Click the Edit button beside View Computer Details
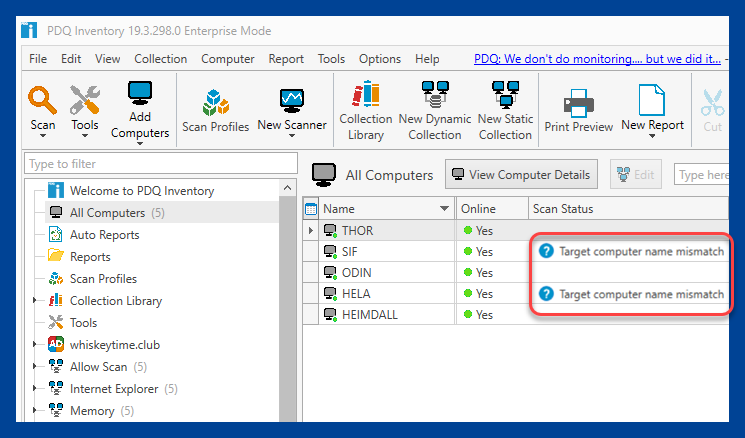The width and height of the screenshot is (745, 438). tap(636, 174)
